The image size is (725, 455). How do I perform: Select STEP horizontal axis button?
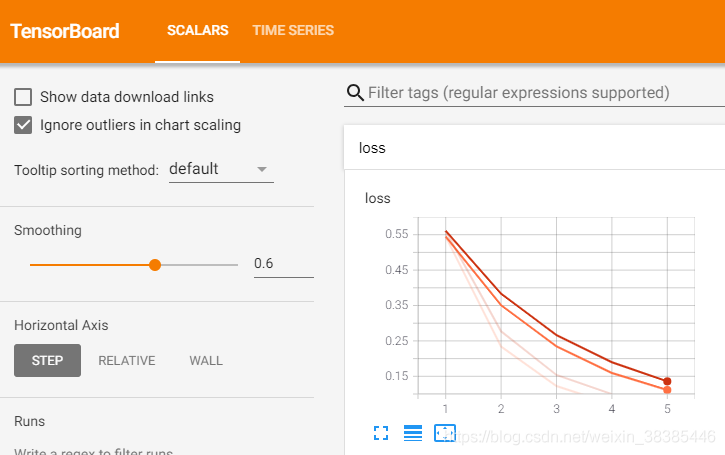(47, 360)
